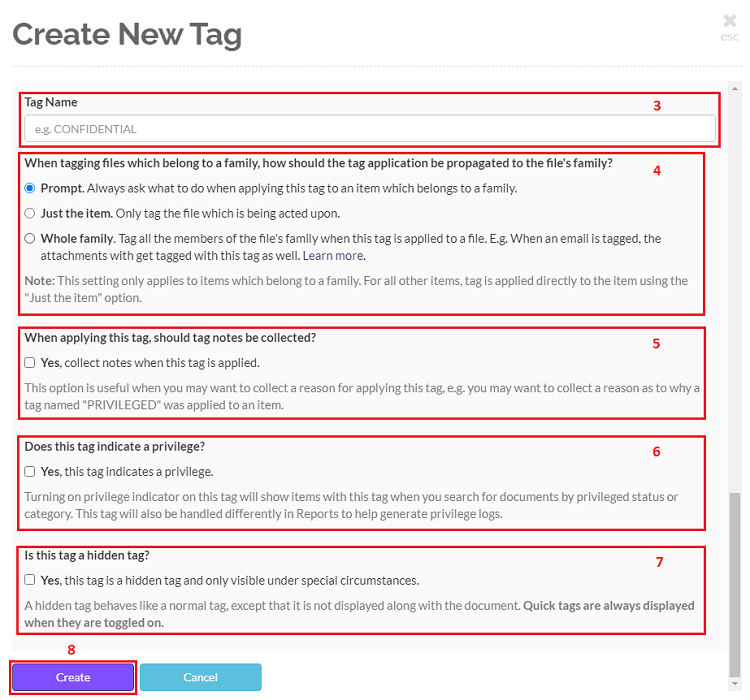Click the 'Yes, this tag indicates a privilege' label
The height and width of the screenshot is (700, 750).
[127, 472]
